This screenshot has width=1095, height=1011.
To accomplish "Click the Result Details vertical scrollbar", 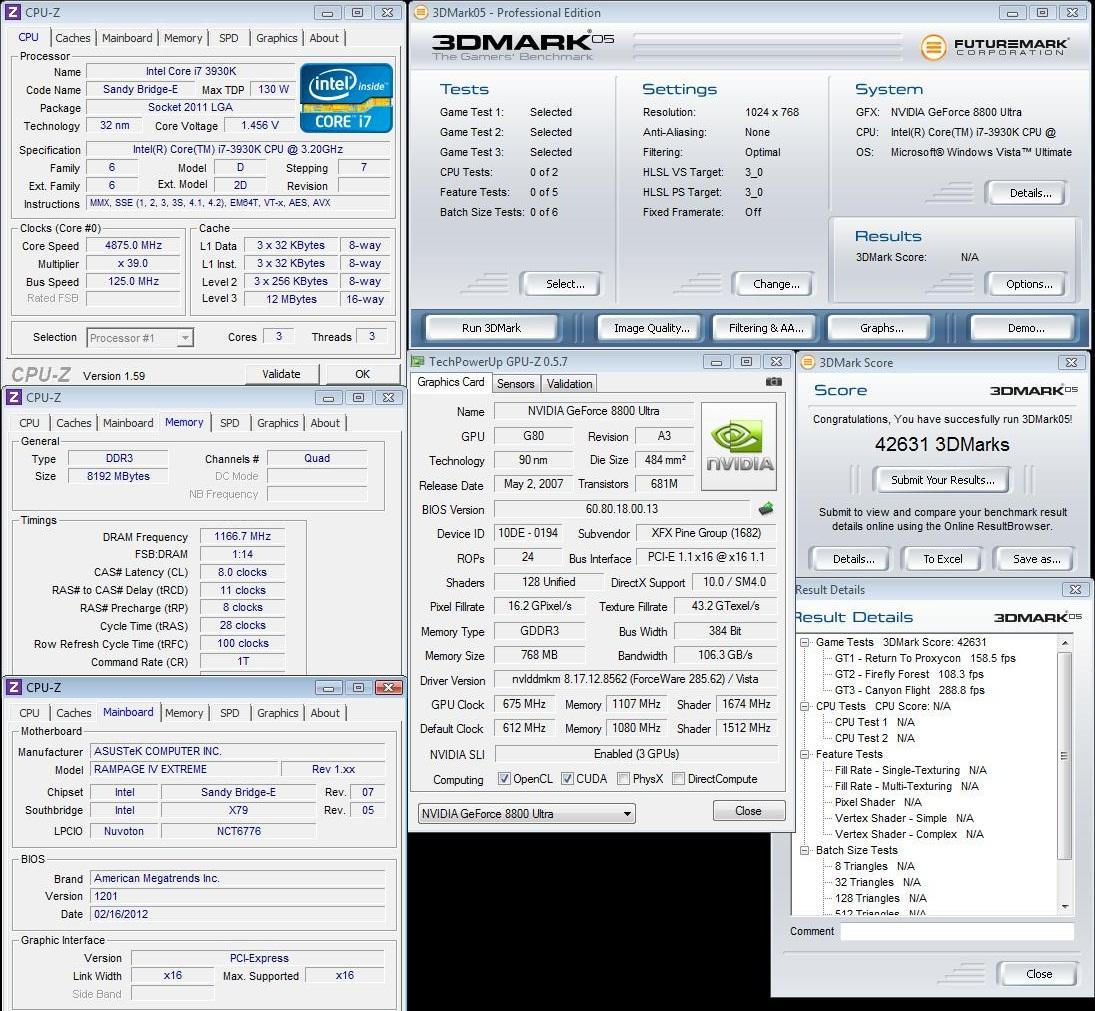I will pyautogui.click(x=1064, y=755).
